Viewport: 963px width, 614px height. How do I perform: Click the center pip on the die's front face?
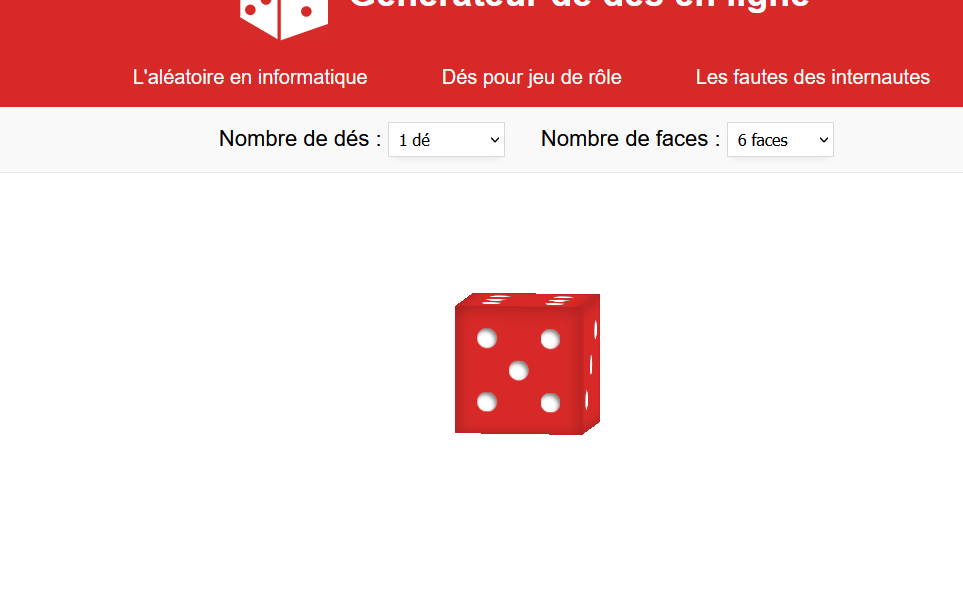pos(518,370)
